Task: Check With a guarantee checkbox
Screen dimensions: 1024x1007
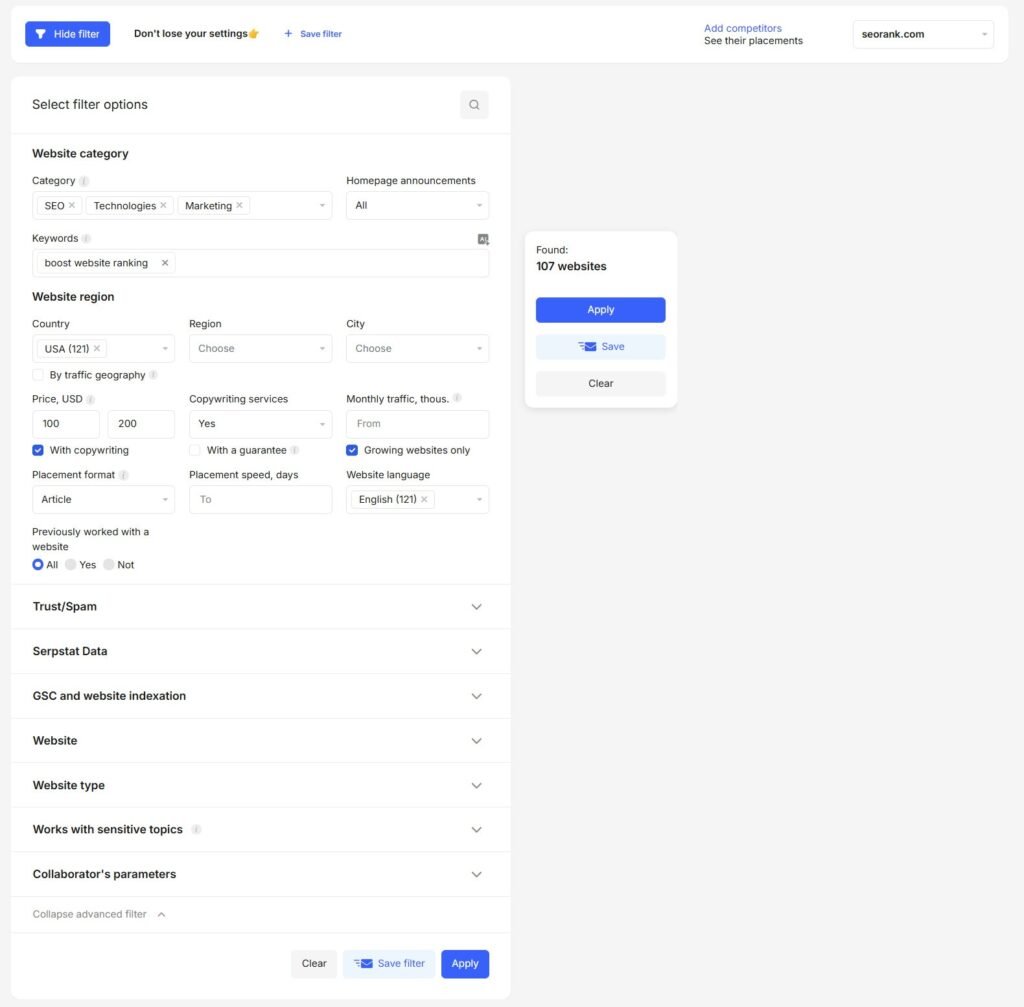Action: [x=195, y=450]
